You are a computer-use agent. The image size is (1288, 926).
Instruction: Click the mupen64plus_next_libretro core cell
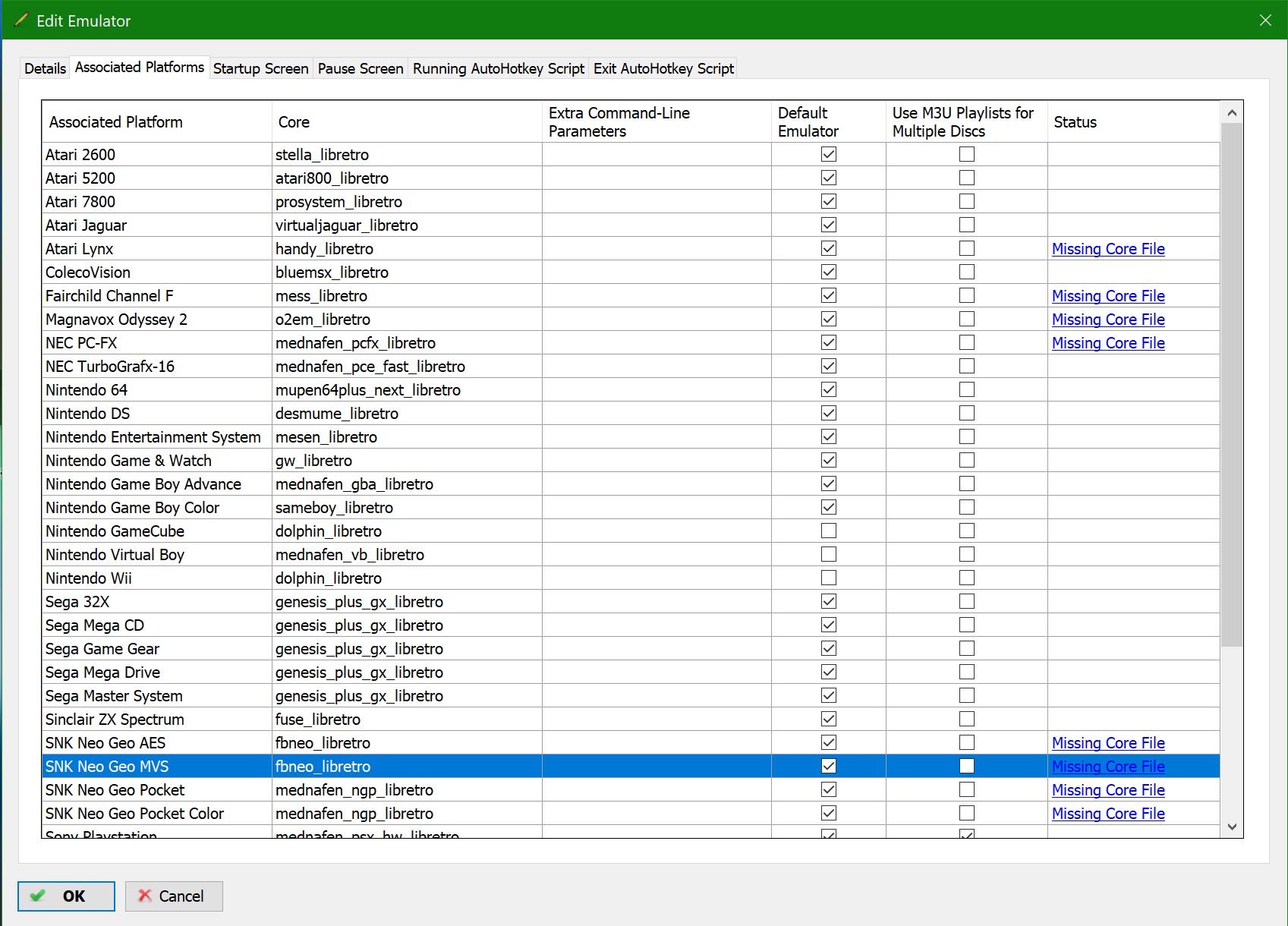[x=407, y=390]
